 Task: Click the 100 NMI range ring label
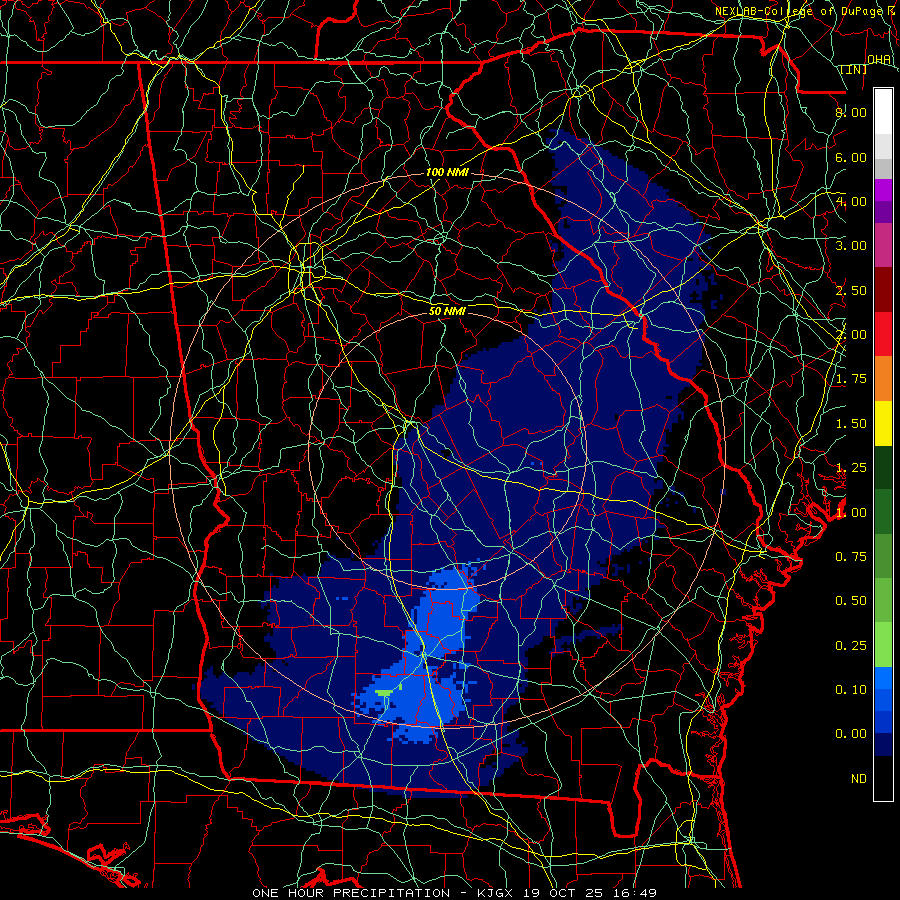click(447, 172)
